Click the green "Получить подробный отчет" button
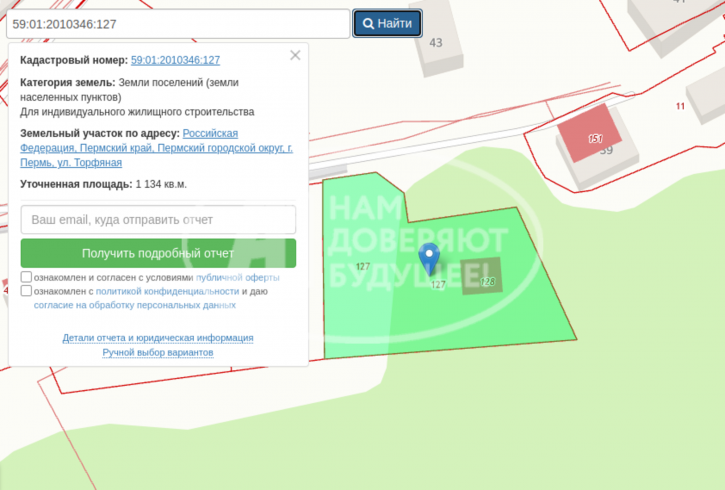 pyautogui.click(x=158, y=253)
